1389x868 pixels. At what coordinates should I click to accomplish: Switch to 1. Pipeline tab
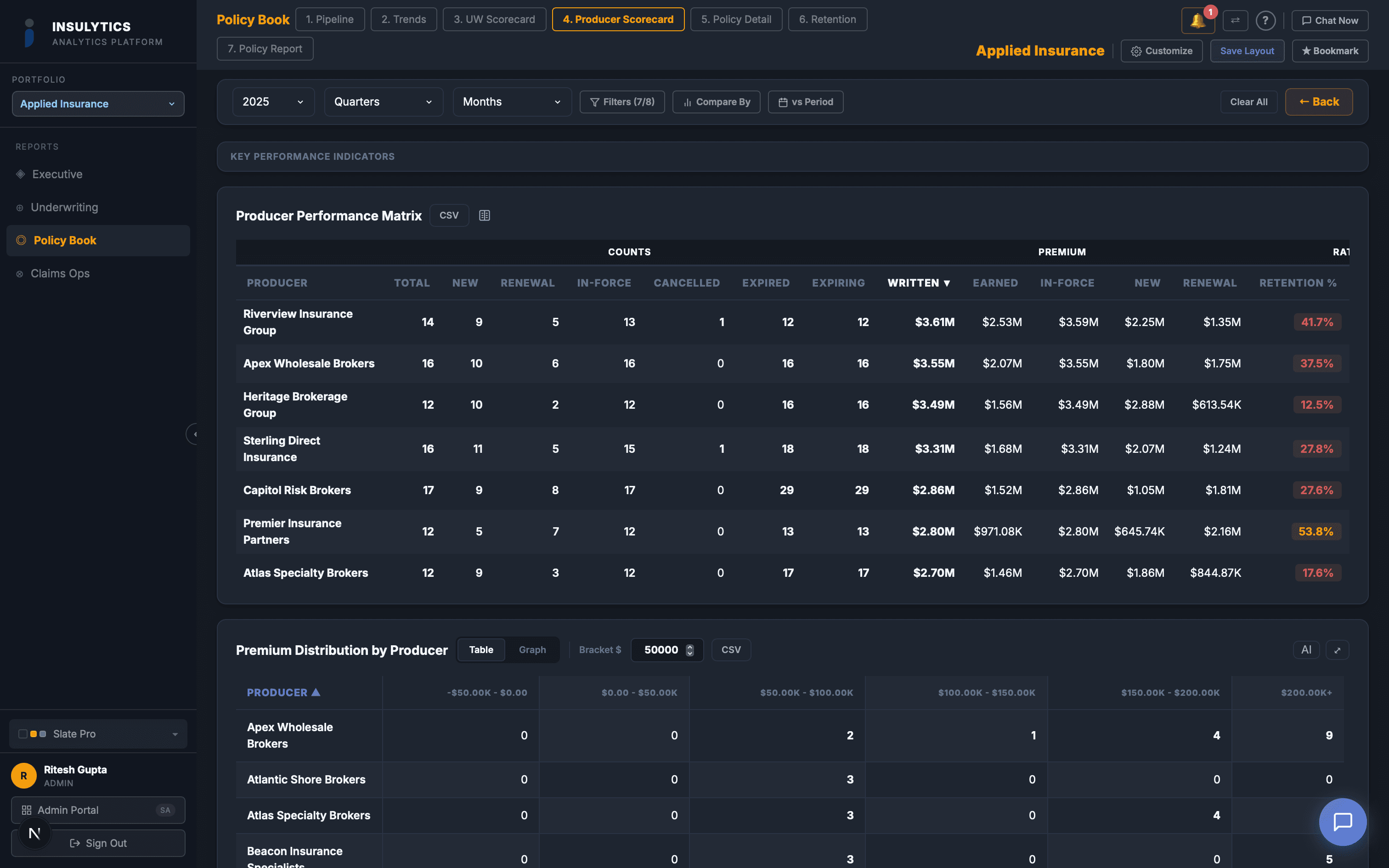click(330, 19)
